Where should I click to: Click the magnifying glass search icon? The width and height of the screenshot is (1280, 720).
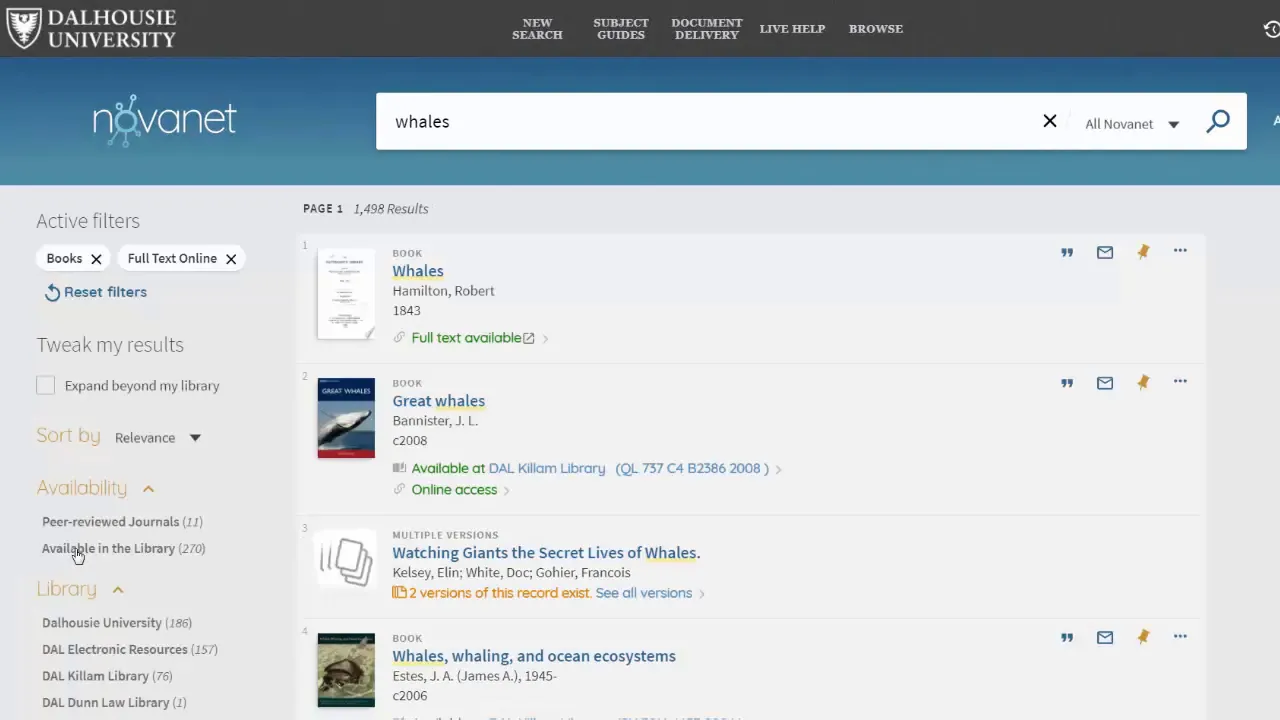point(1218,122)
